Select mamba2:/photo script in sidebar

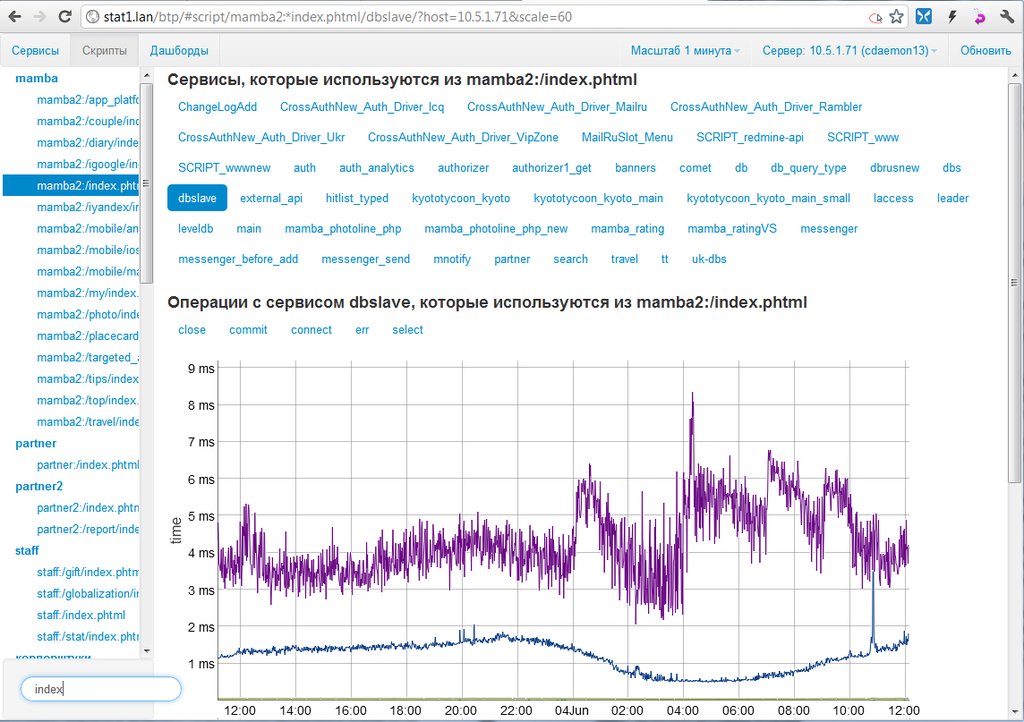(x=88, y=315)
